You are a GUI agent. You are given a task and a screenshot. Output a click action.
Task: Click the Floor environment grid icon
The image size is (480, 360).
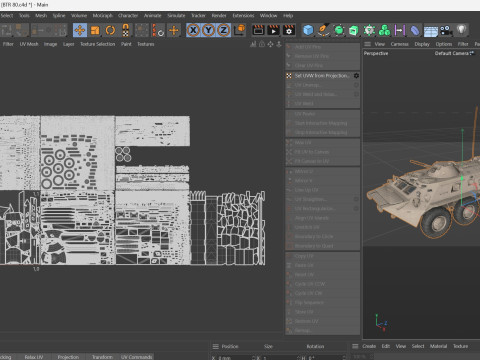point(431,31)
